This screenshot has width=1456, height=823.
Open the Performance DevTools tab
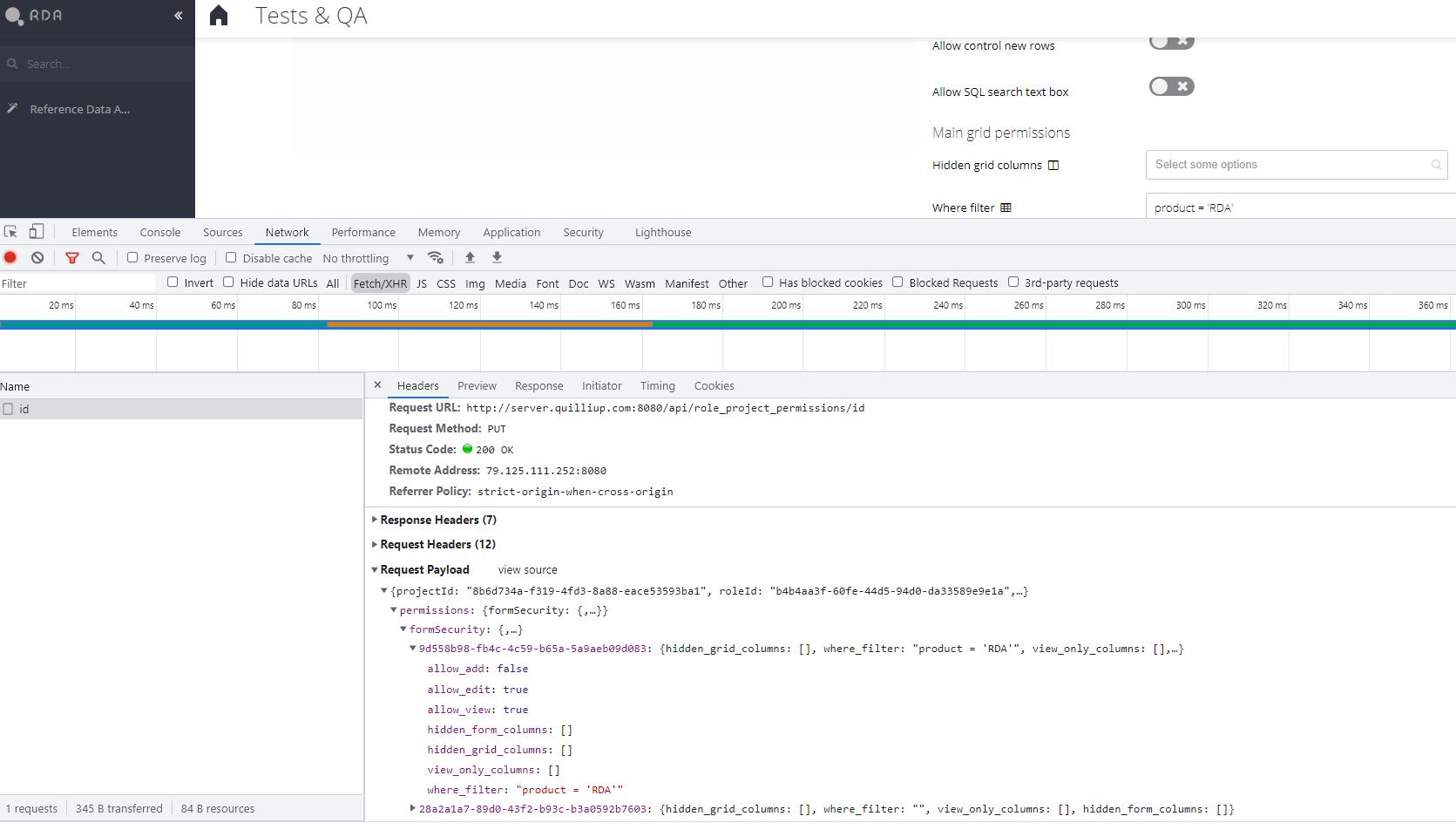(x=363, y=232)
